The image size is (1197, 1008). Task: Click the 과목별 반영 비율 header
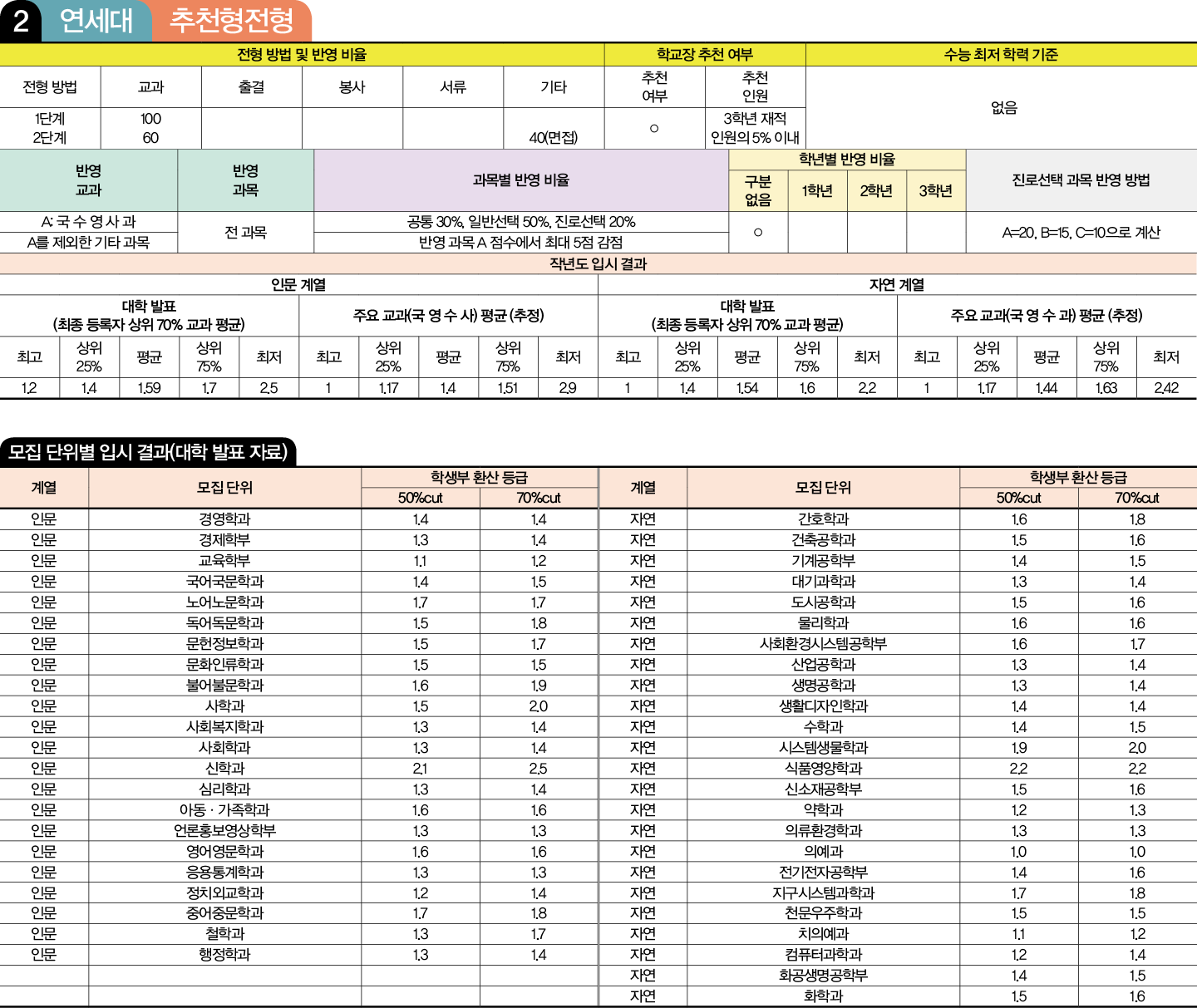(521, 180)
